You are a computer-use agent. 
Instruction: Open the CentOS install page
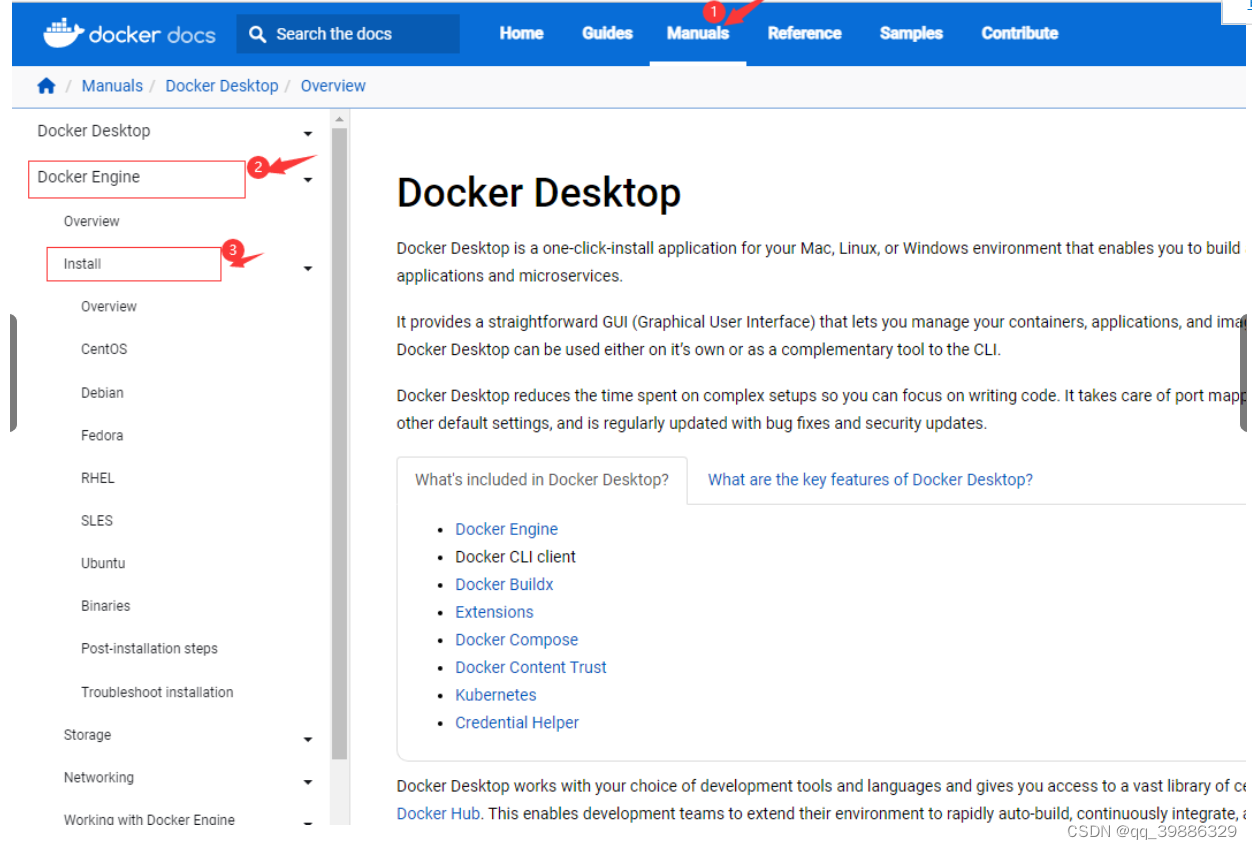(104, 350)
